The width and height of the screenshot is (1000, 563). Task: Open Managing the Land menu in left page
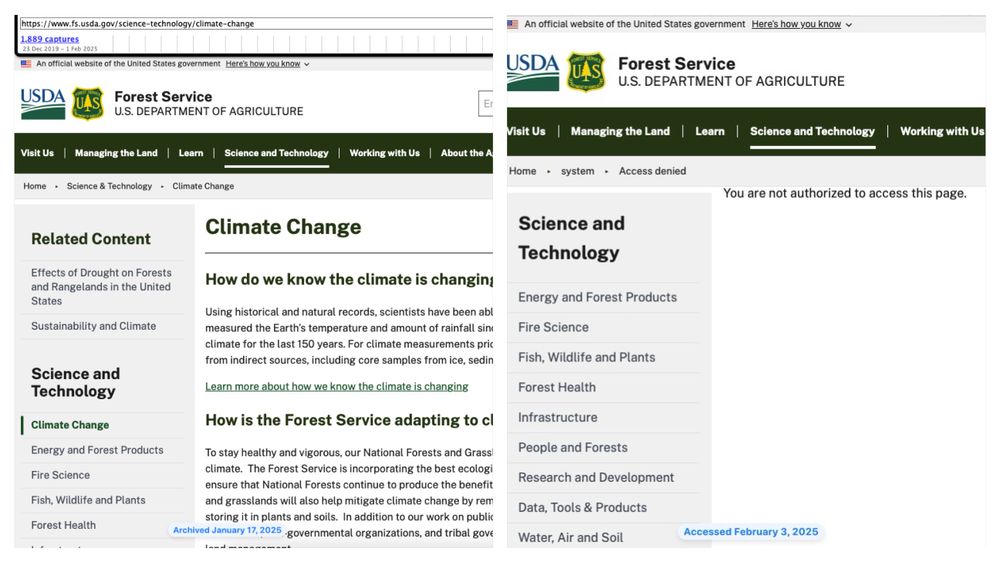[116, 153]
